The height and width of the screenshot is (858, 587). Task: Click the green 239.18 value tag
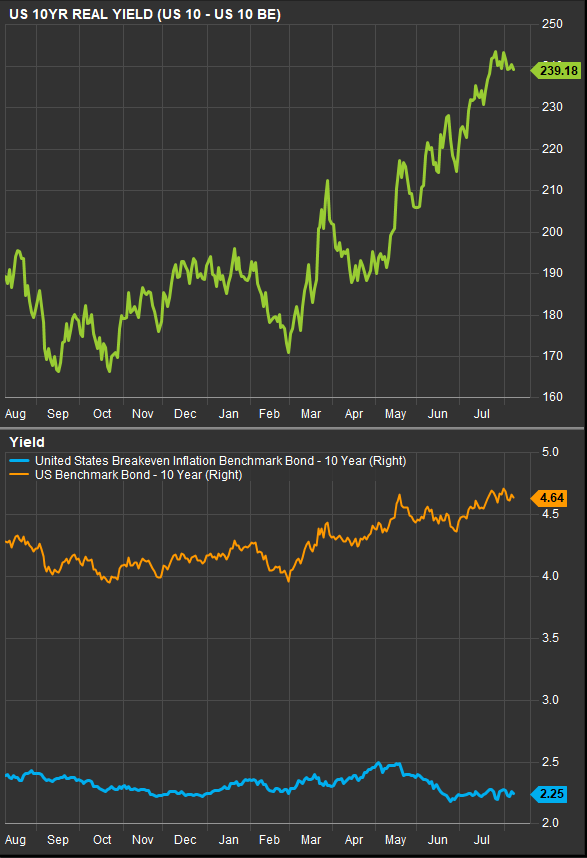[556, 71]
